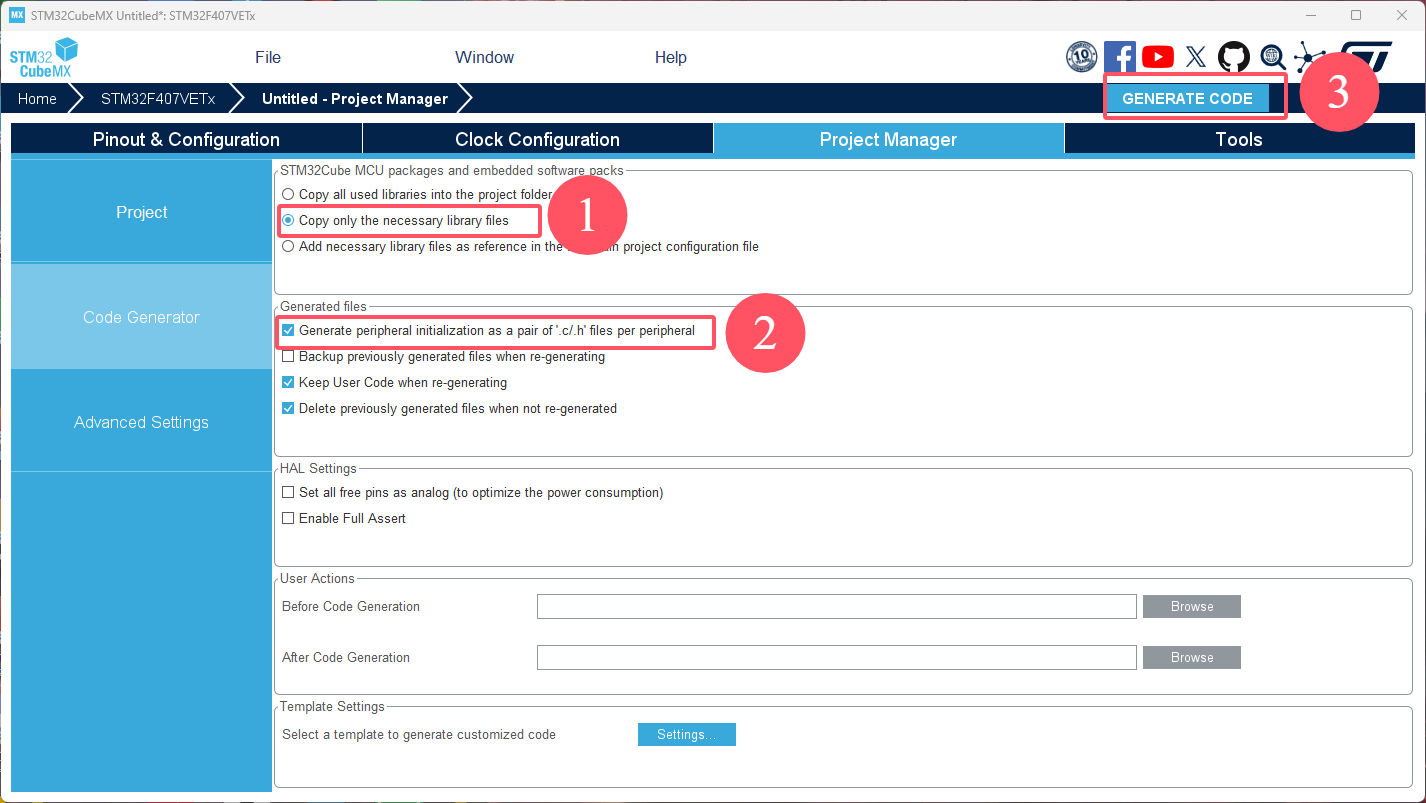Click the MX app icon in title bar

[17, 15]
